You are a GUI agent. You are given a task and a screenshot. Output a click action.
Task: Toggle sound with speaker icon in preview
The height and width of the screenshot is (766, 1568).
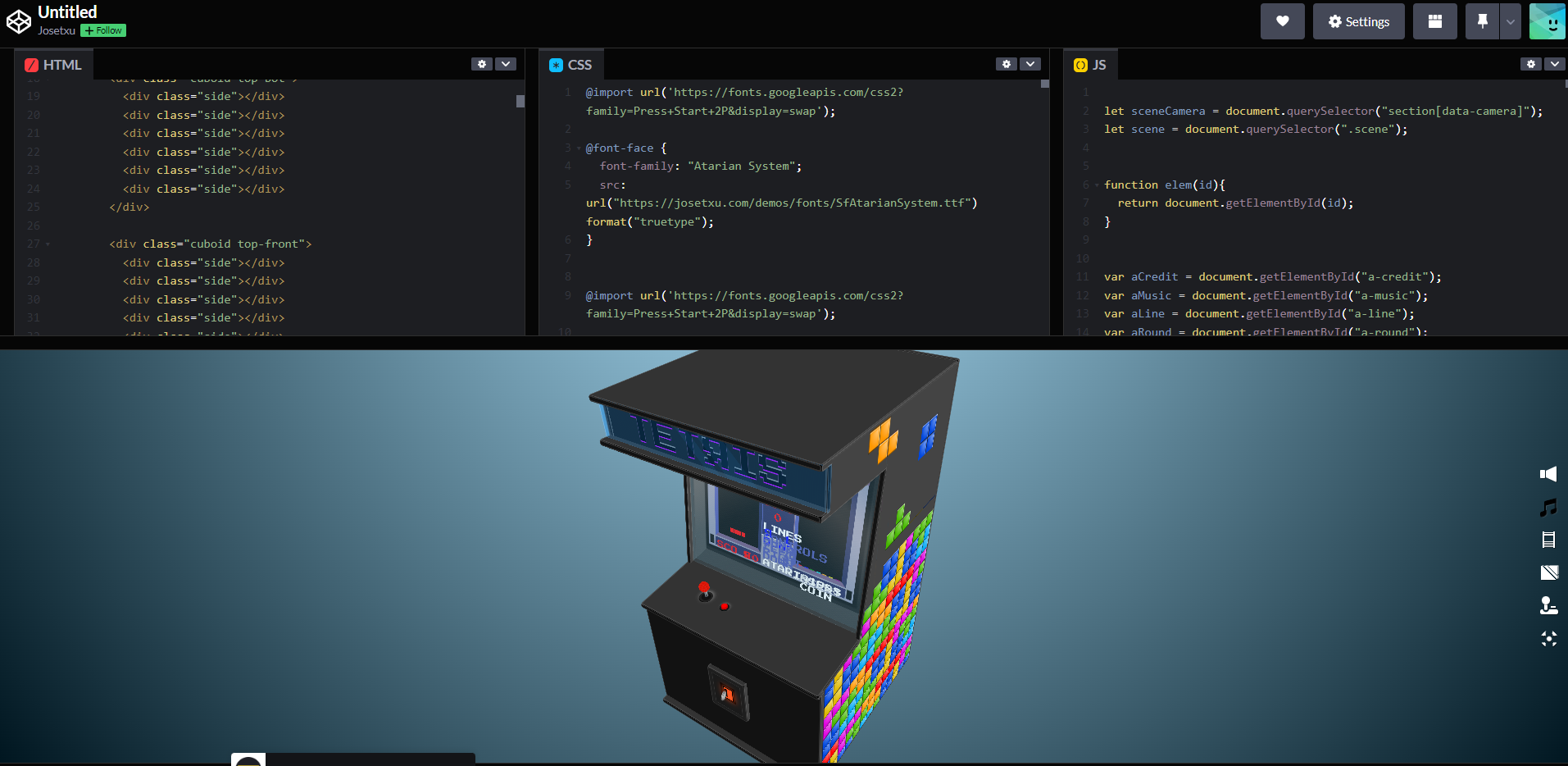click(x=1548, y=474)
